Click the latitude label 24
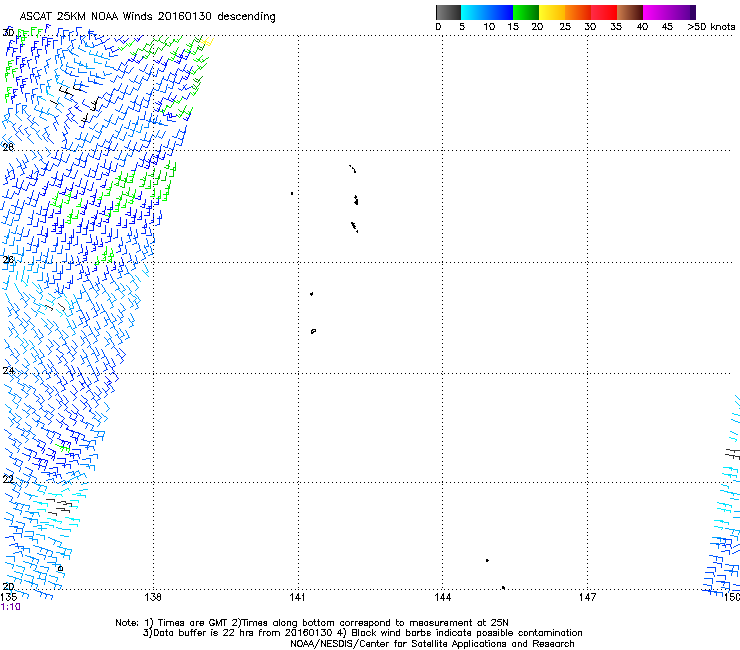Screen dimensions: 740x650 pos(8,371)
